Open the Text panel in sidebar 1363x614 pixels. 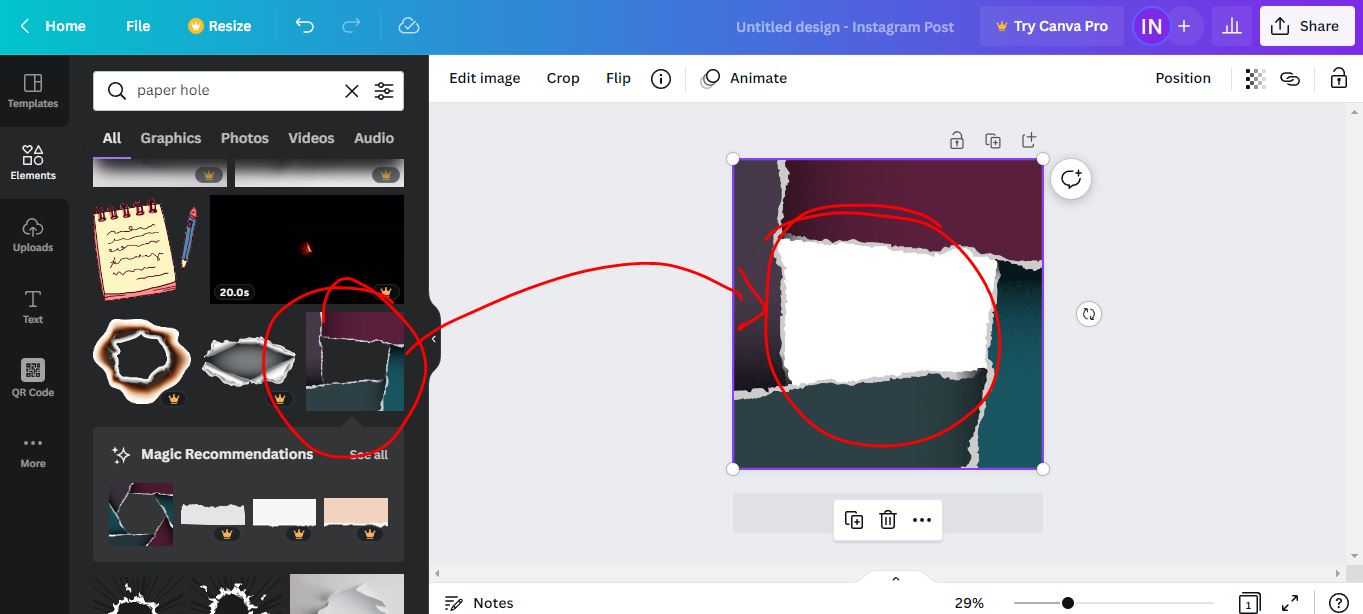(x=33, y=305)
